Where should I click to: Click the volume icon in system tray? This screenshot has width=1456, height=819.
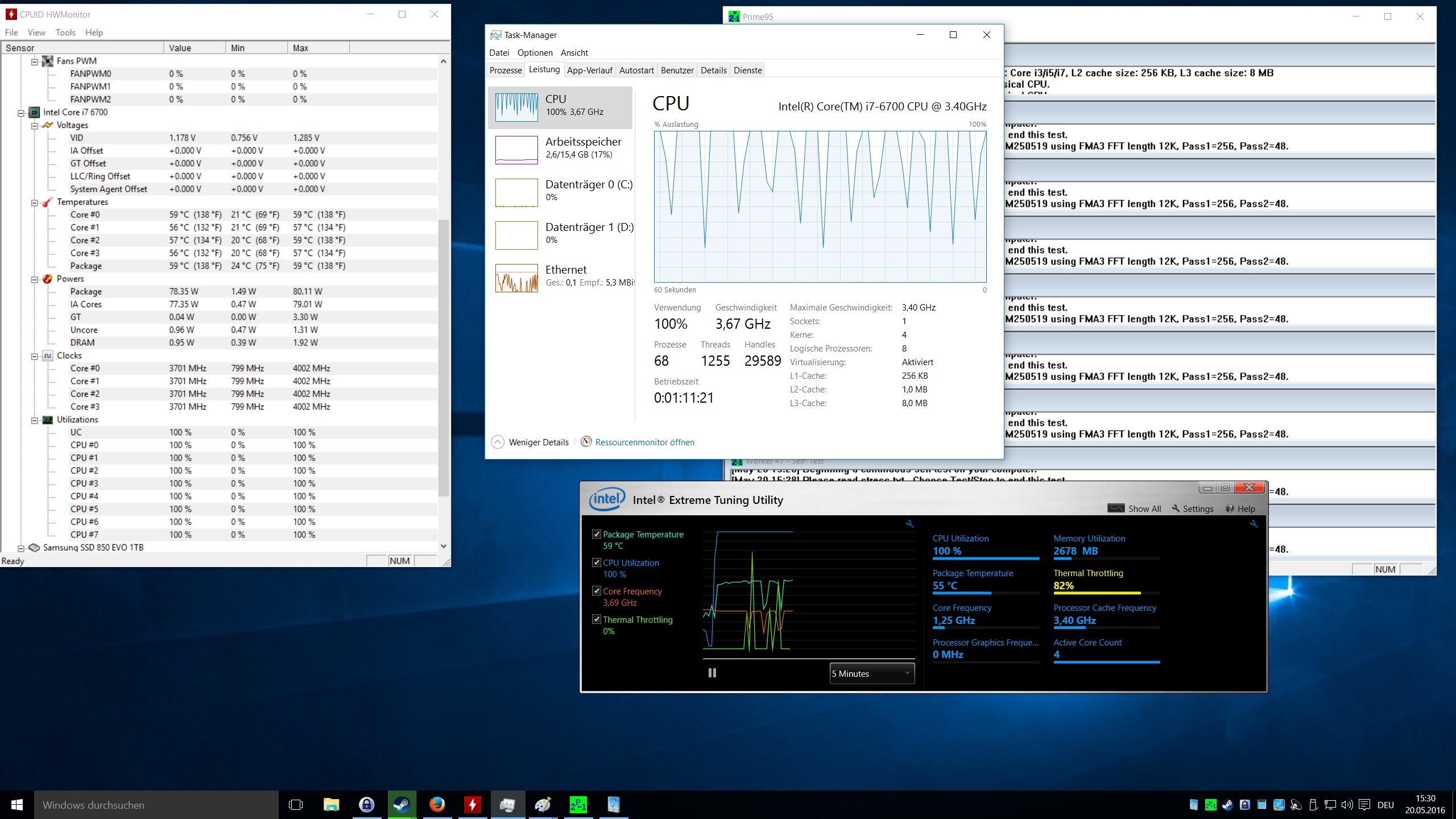pos(1346,805)
